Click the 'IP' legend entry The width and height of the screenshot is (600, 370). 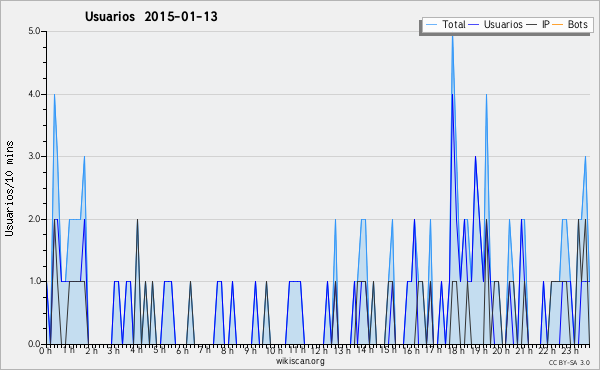tap(538, 24)
